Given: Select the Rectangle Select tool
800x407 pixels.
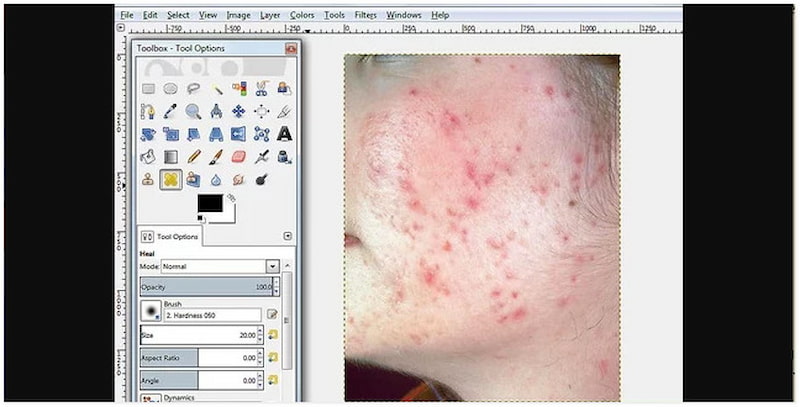Looking at the screenshot, I should 148,89.
